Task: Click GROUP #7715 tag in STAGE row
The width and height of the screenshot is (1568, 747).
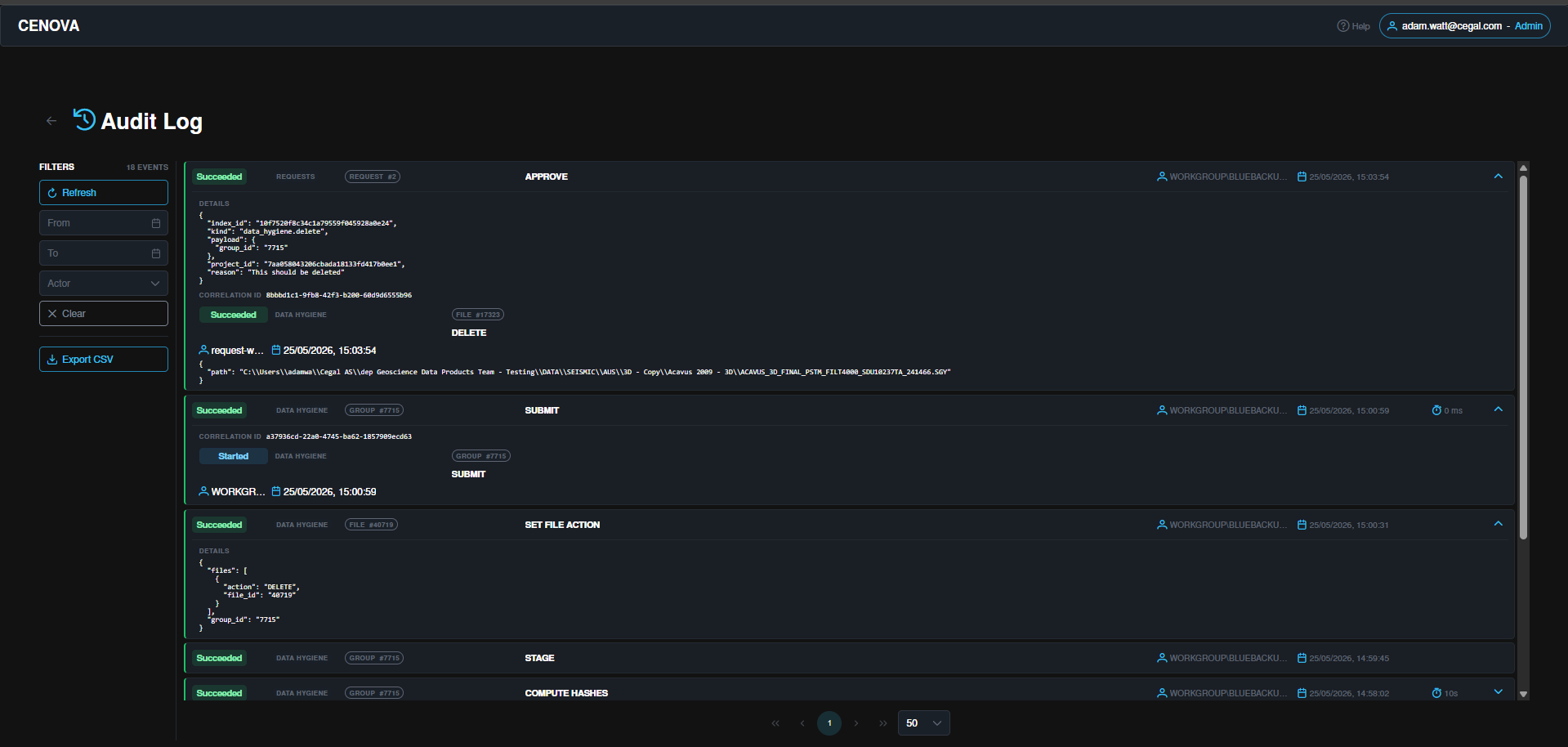Action: [374, 658]
